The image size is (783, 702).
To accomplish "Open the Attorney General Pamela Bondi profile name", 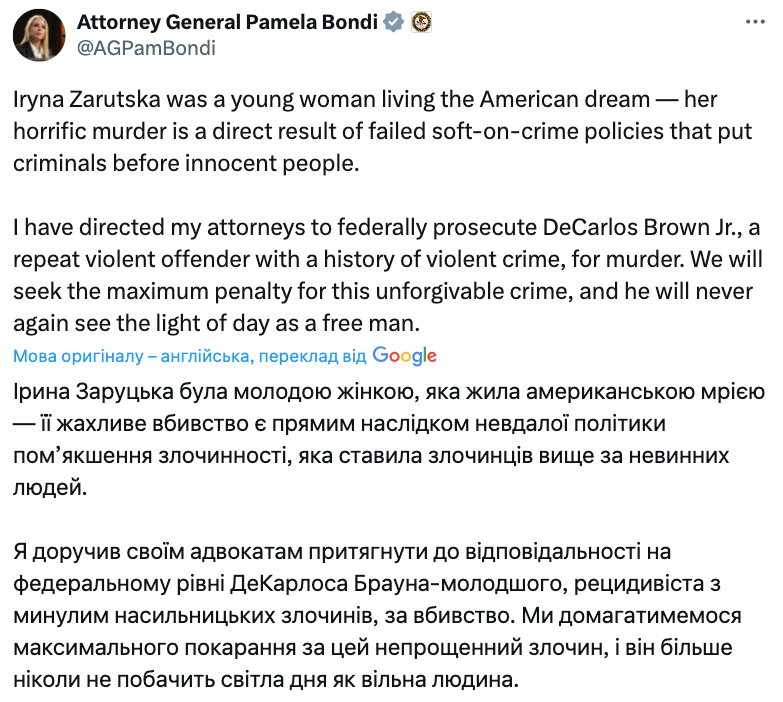I will [227, 22].
